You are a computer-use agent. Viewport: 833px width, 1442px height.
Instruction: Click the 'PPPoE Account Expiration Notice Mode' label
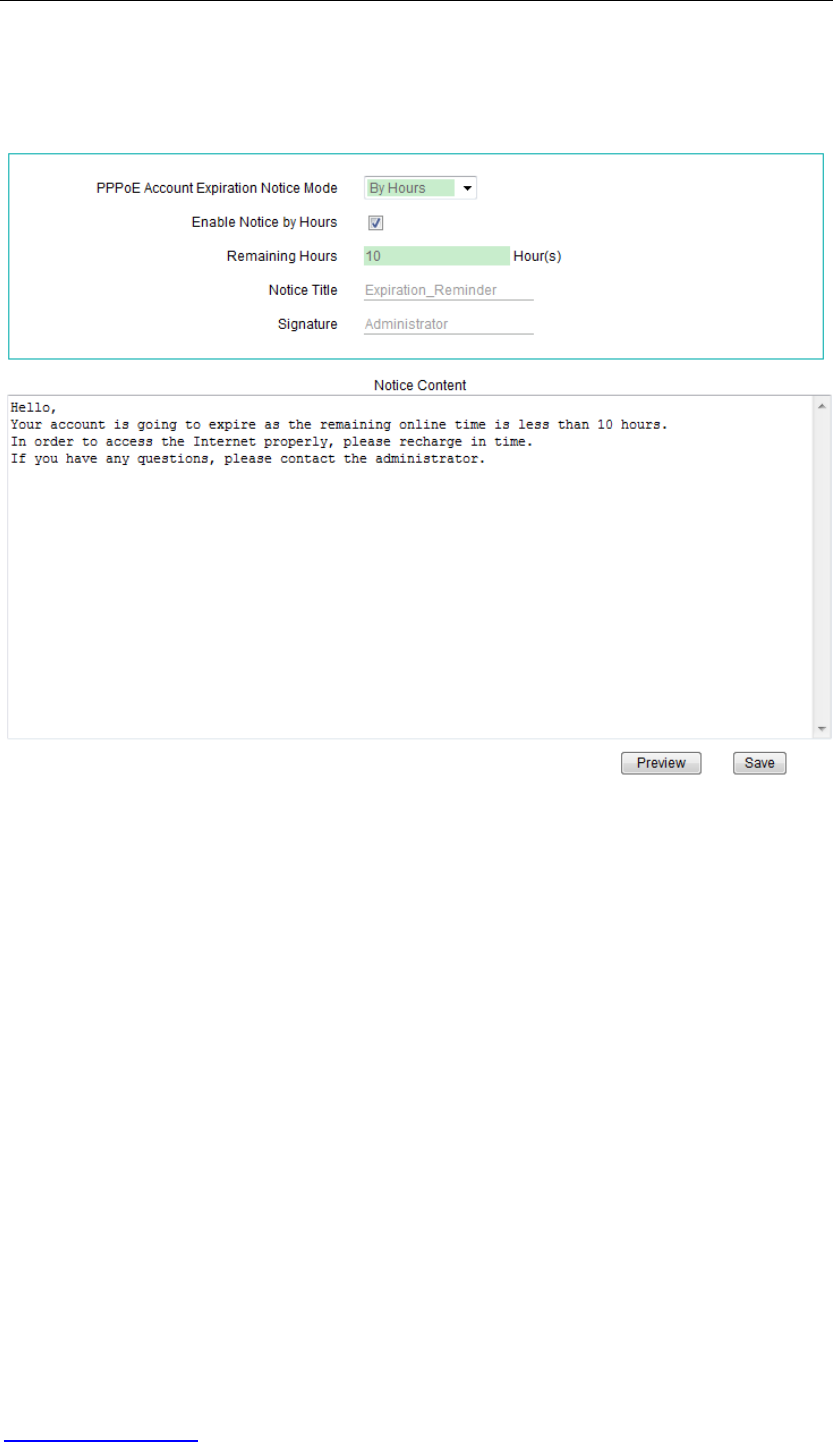coord(217,188)
